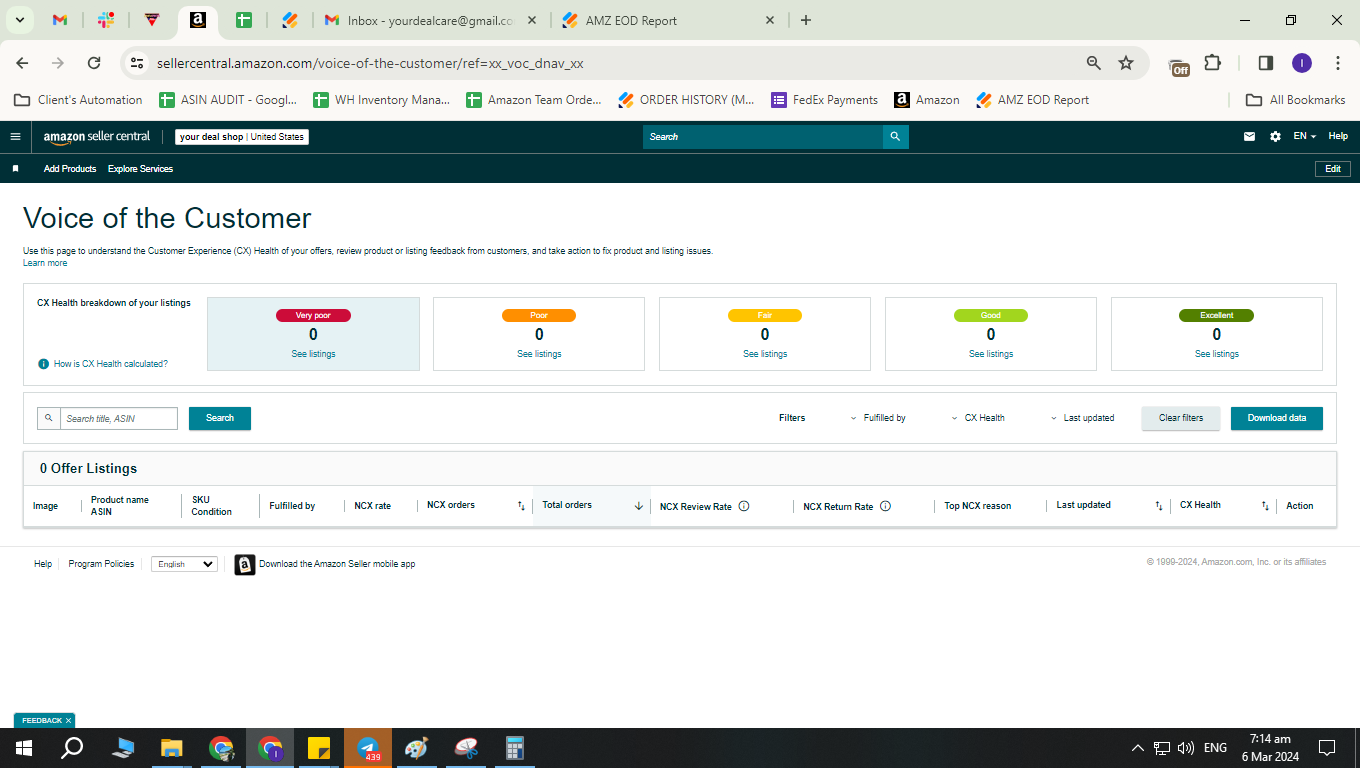1360x768 pixels.
Task: Click the Learn more link
Action: [x=45, y=263]
